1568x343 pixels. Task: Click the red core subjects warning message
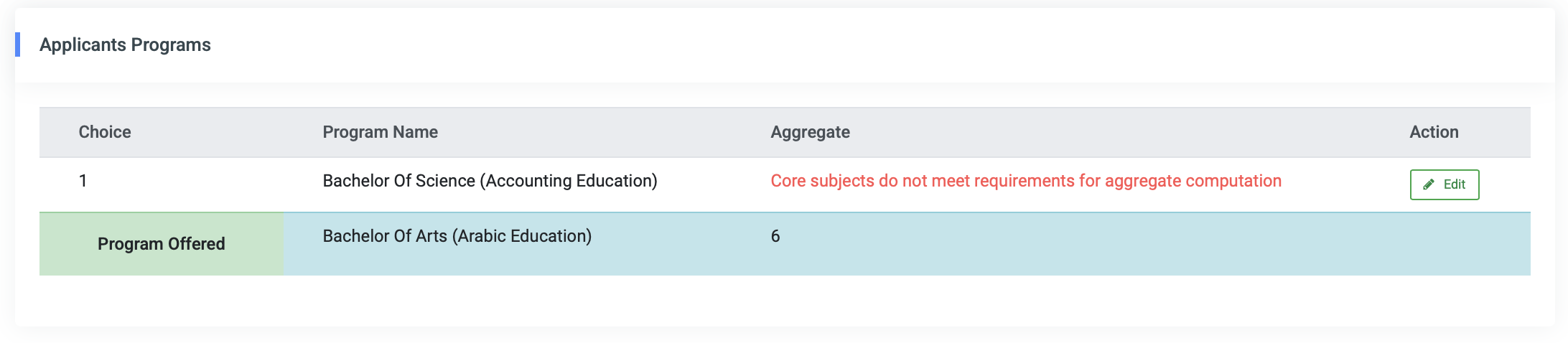pos(1026,181)
